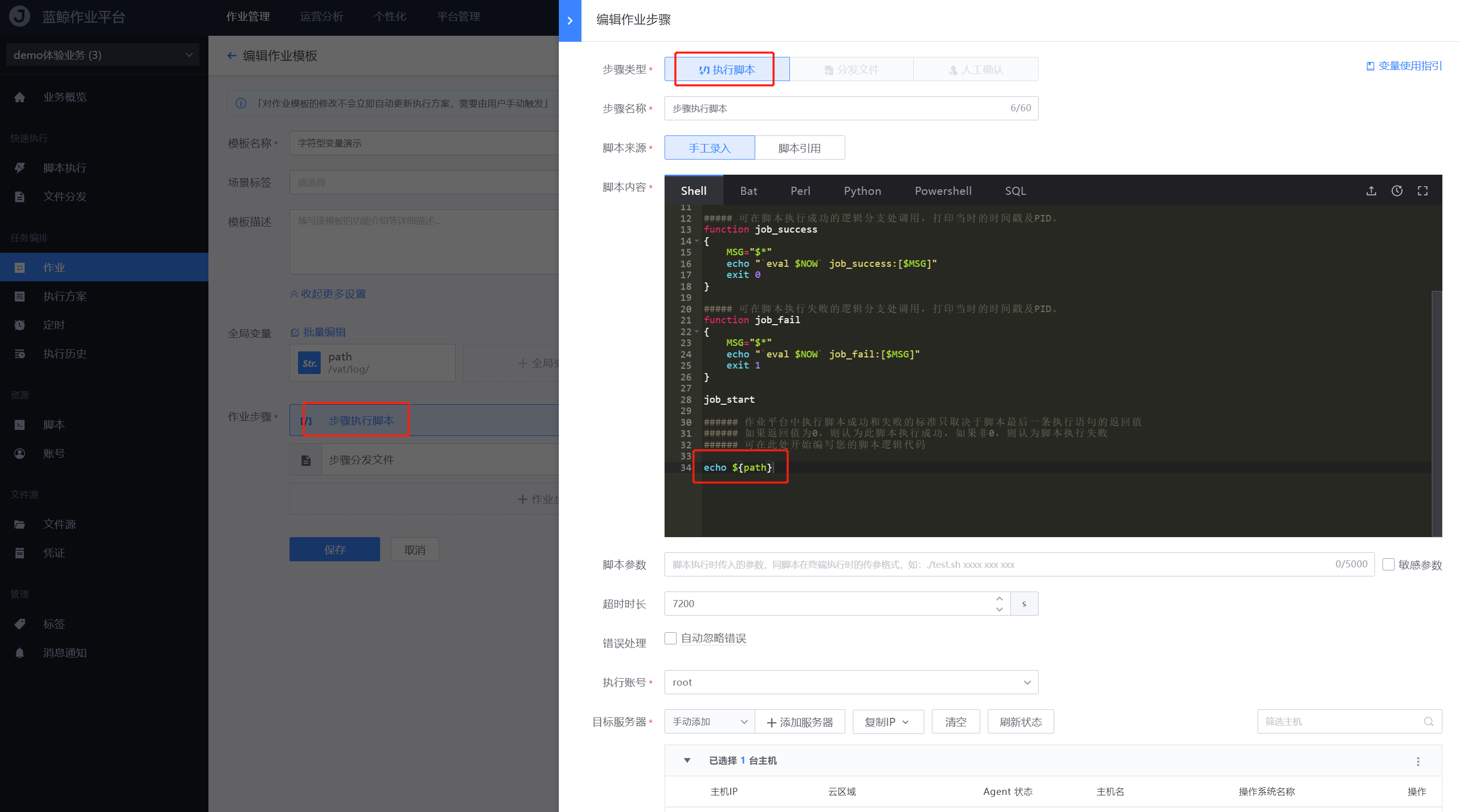The image size is (1460, 812).
Task: Open the 手动添加 server mode dropdown
Action: tap(709, 722)
